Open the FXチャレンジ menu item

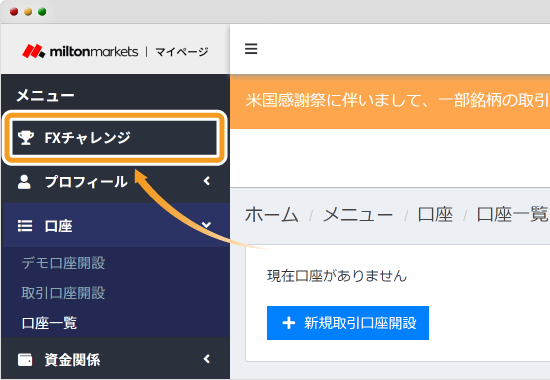[114, 138]
